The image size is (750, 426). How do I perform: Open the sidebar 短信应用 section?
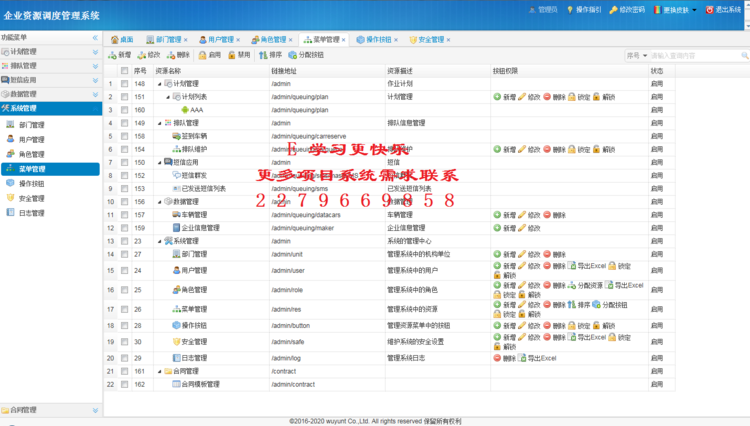(x=51, y=80)
